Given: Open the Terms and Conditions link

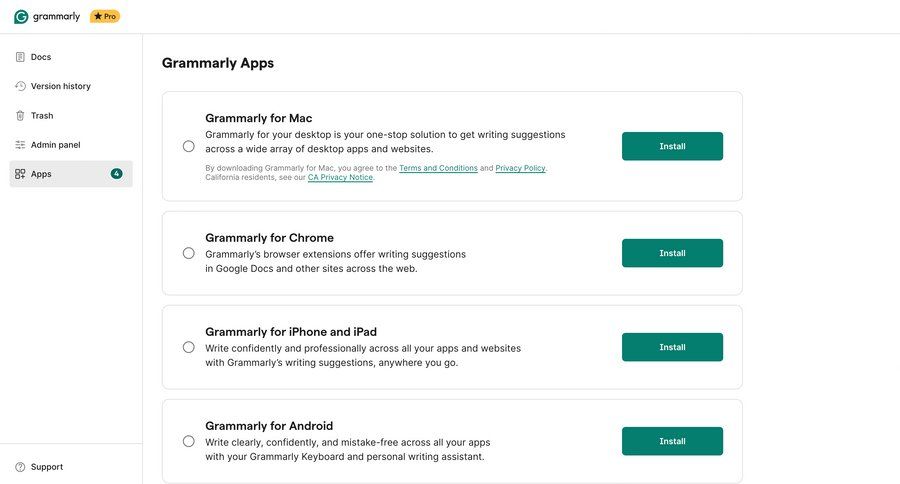Looking at the screenshot, I should (x=439, y=168).
